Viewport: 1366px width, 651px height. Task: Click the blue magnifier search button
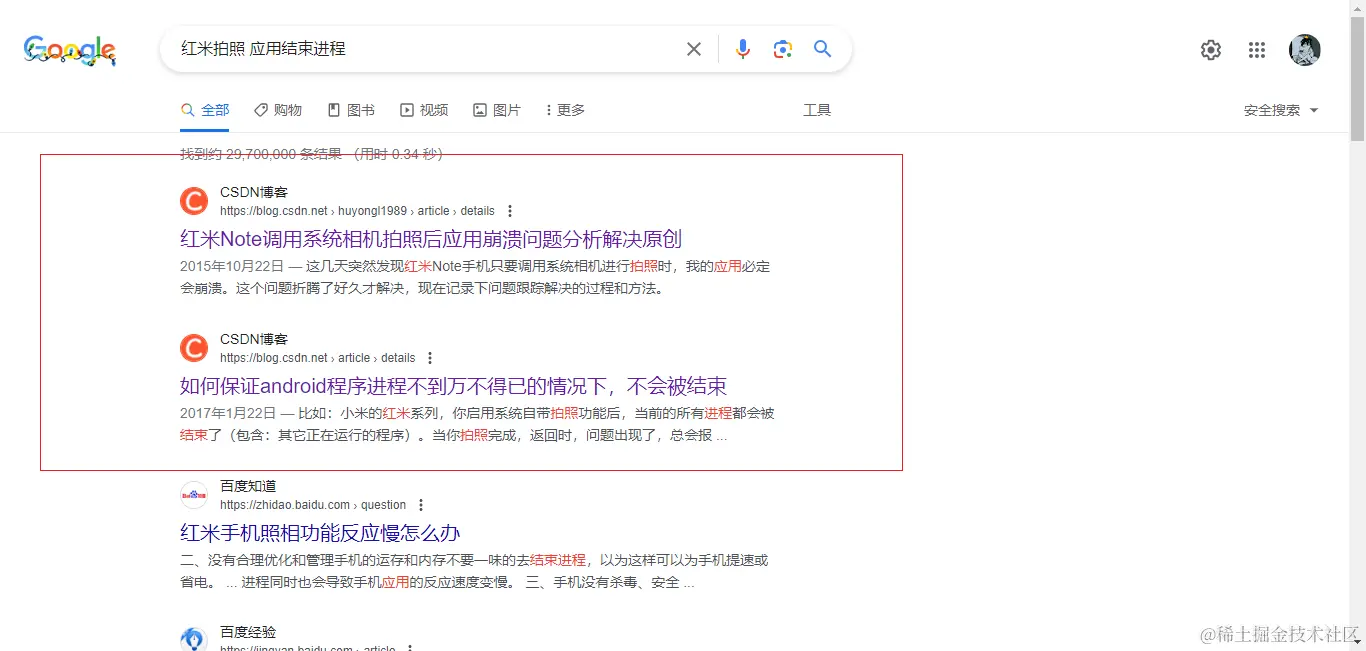click(822, 49)
